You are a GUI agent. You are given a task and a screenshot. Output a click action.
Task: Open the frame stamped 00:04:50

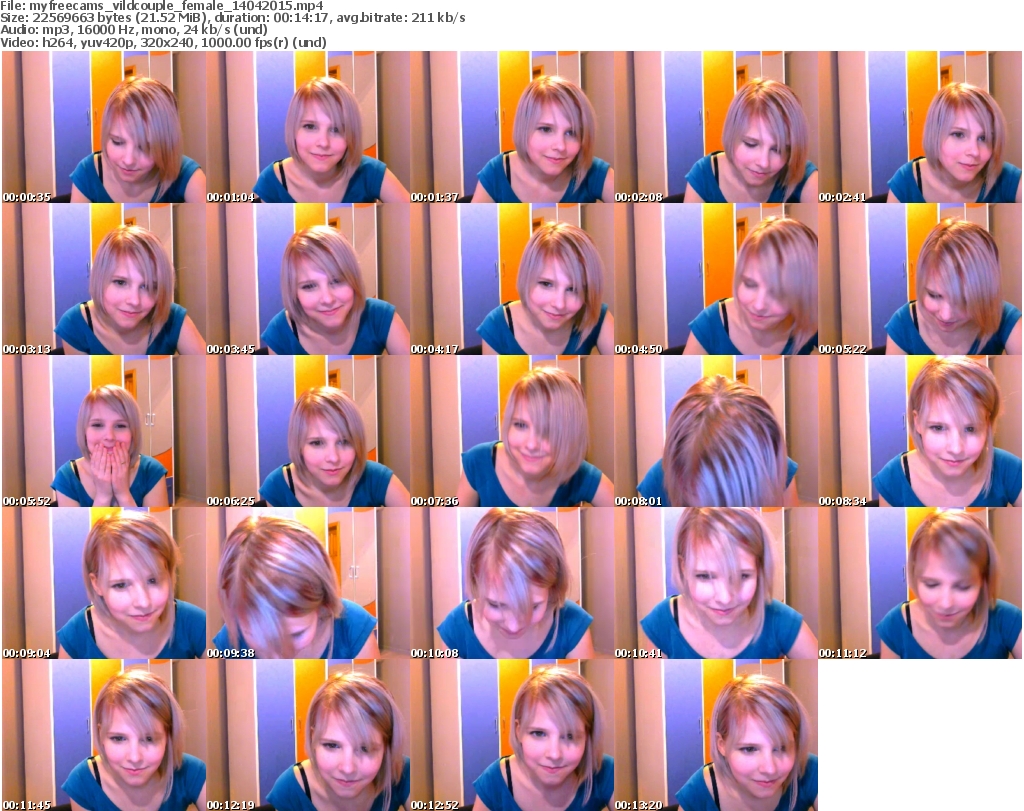point(716,279)
